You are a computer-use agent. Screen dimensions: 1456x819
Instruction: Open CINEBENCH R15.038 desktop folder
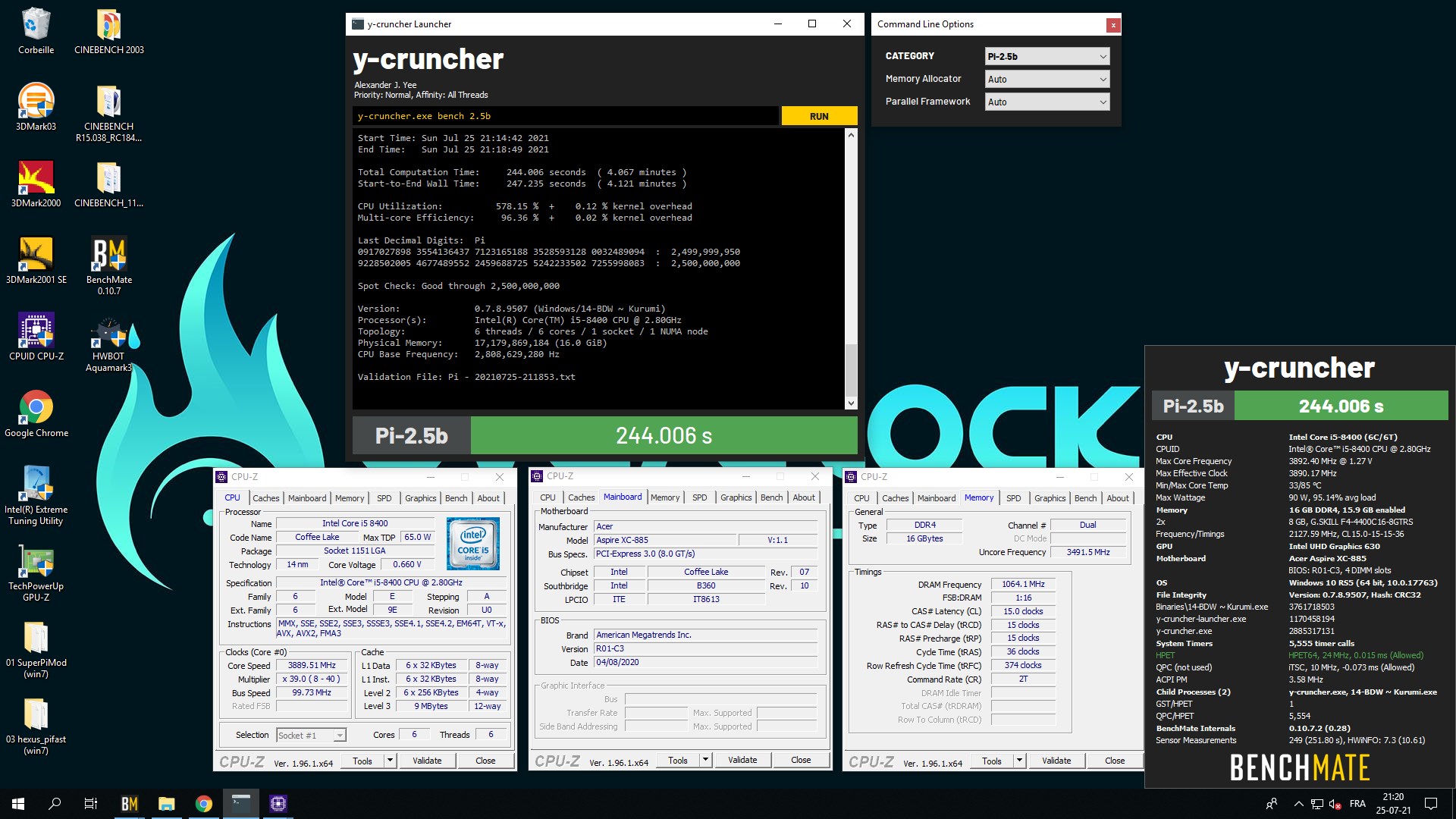point(108,112)
